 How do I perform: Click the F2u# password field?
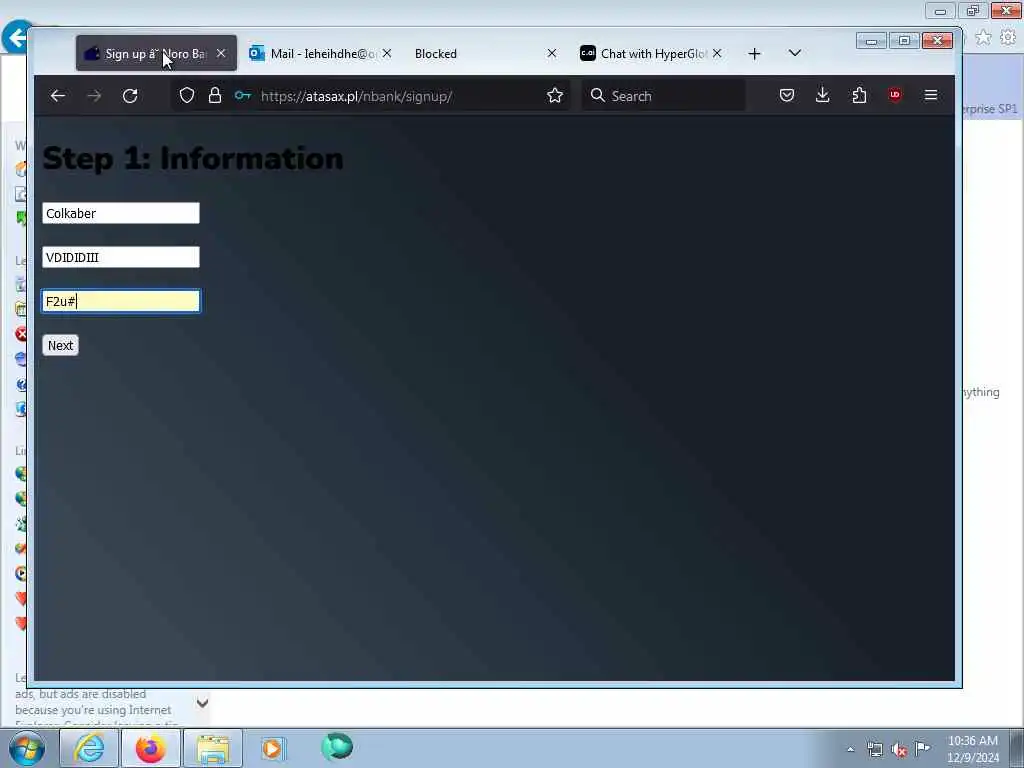(x=121, y=301)
